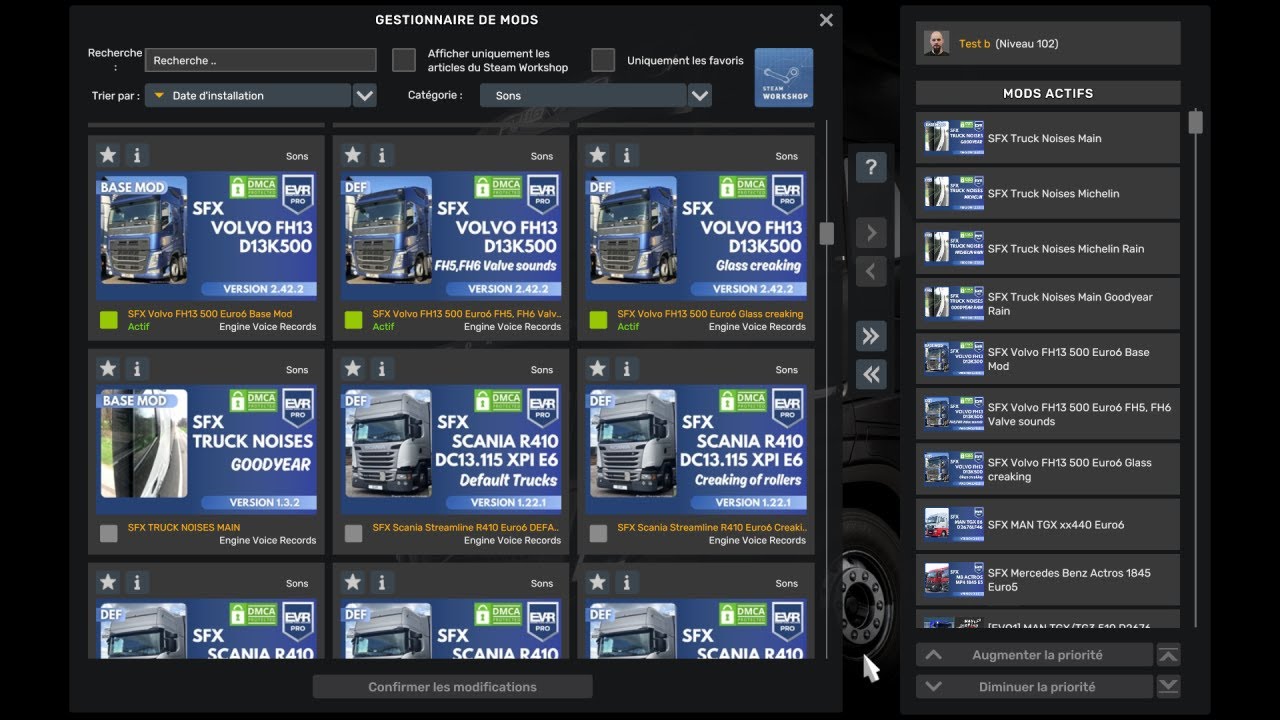This screenshot has height=720, width=1280.
Task: Star the Volvo FH5, FH6 Valve sounds card
Action: point(353,155)
